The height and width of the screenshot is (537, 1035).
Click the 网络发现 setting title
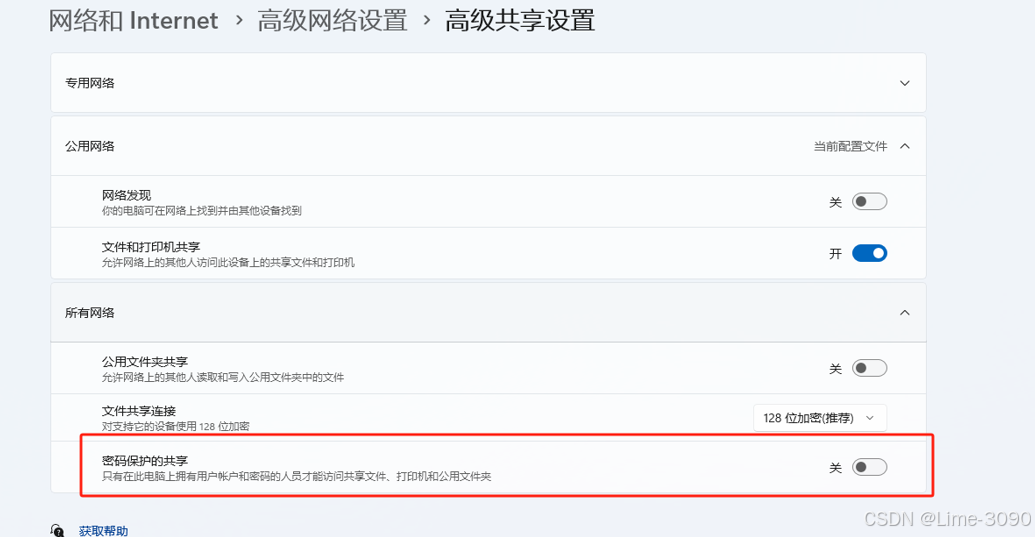point(127,195)
